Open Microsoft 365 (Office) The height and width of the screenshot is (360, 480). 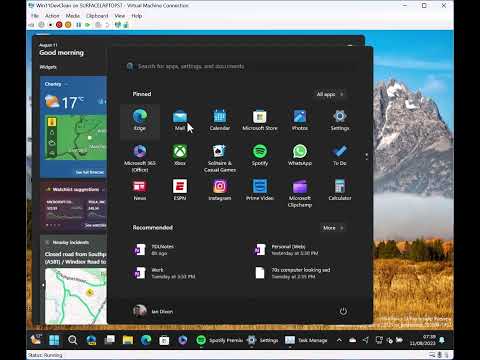tap(140, 158)
